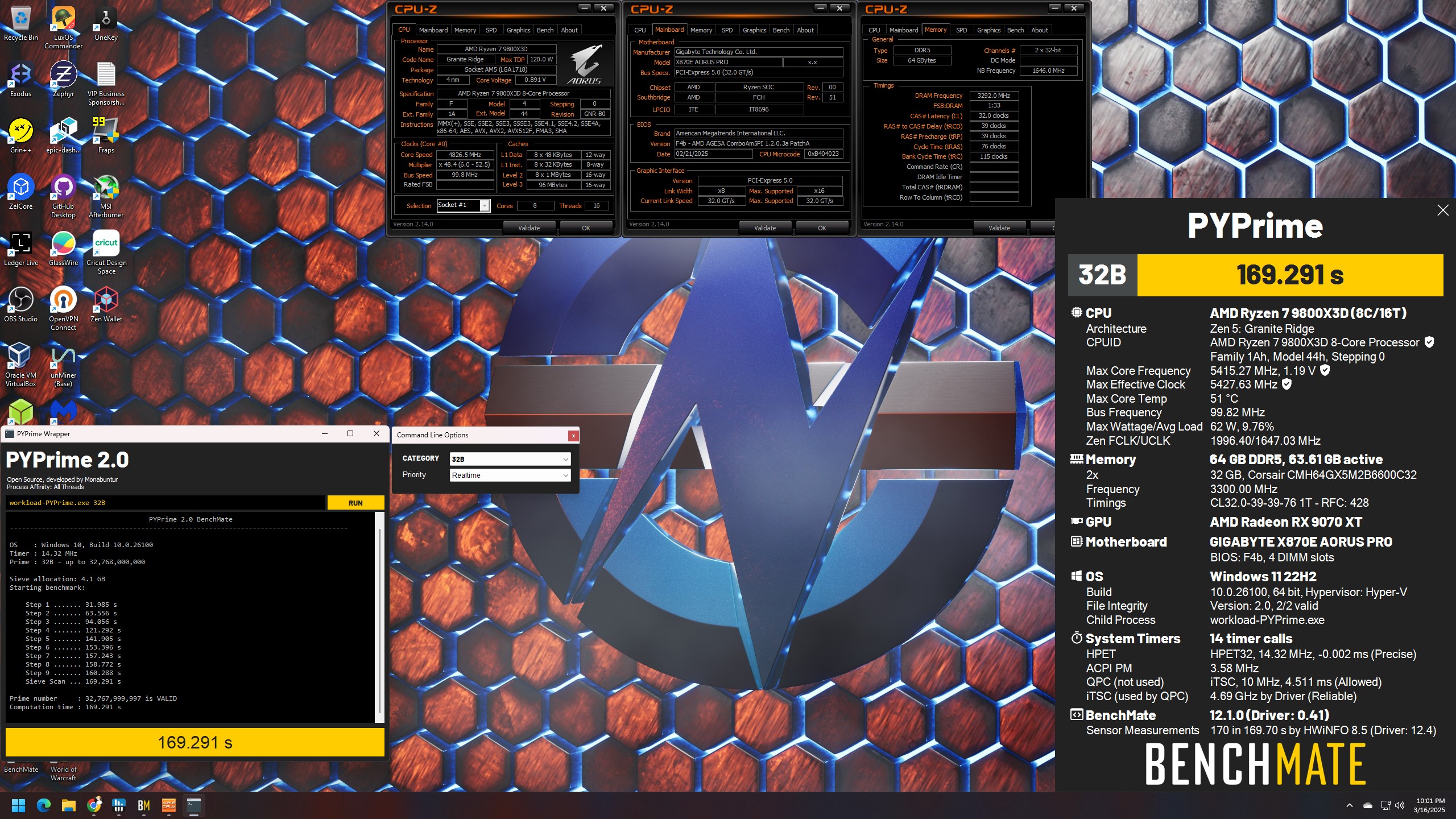Expand the hidden icons tray chevron
1456x819 pixels.
tap(1350, 805)
